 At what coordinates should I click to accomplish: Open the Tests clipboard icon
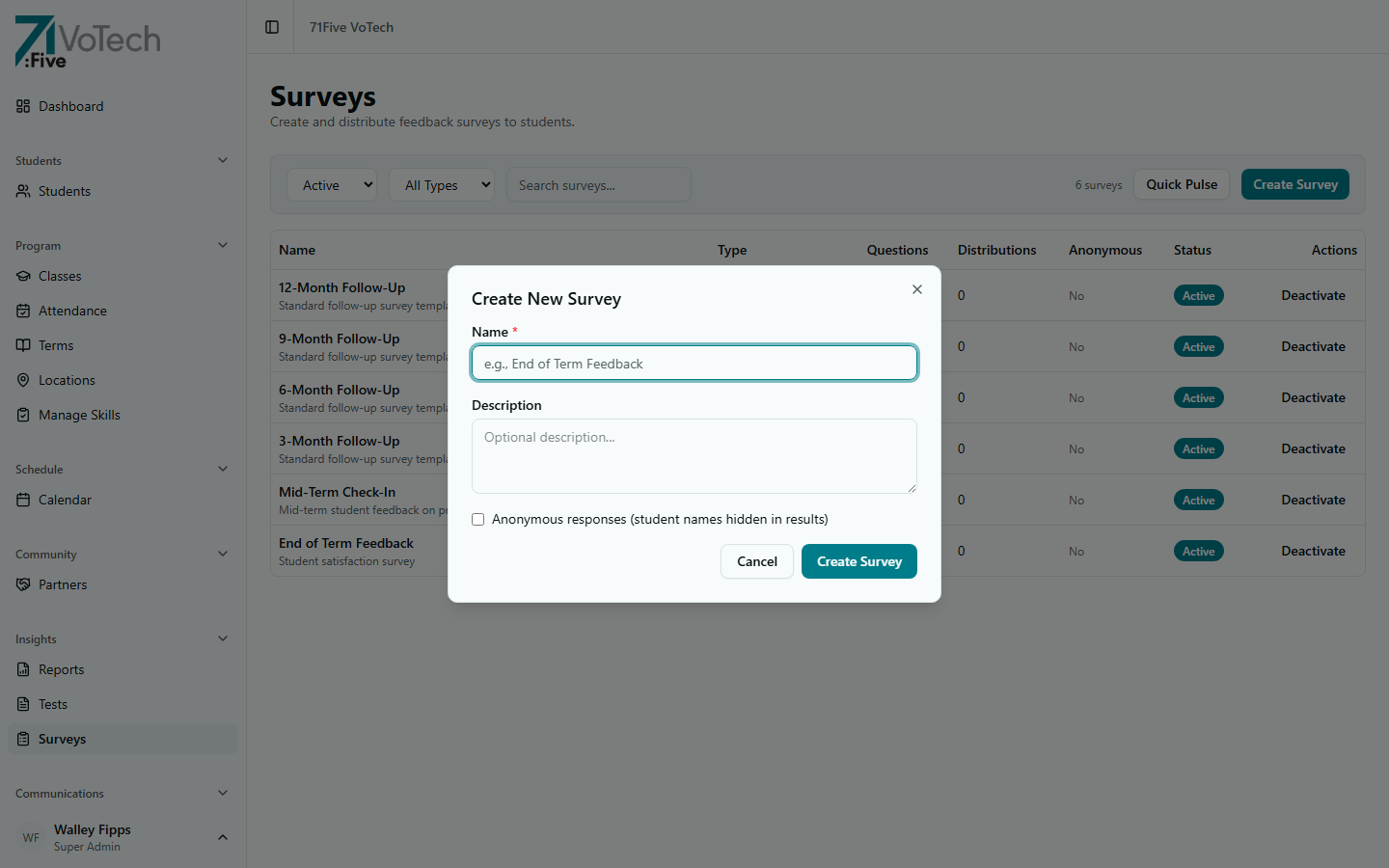(x=22, y=704)
